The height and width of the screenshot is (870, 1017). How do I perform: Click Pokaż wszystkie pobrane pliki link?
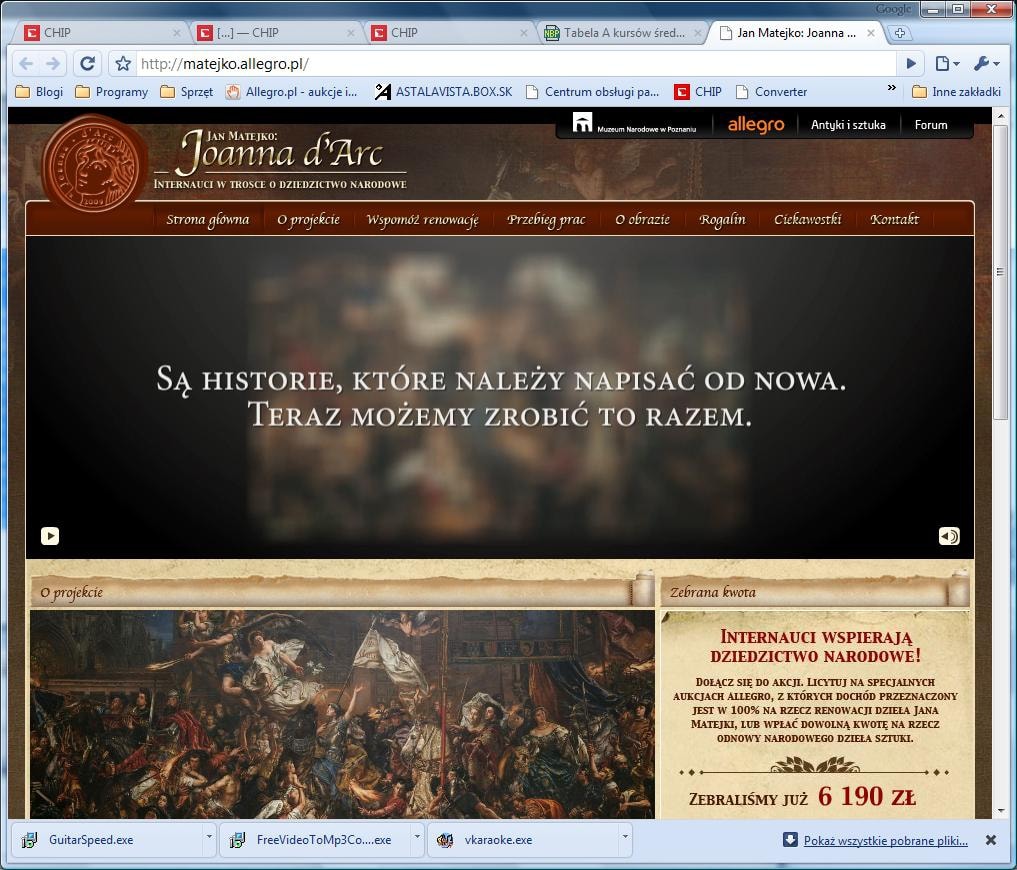[885, 841]
